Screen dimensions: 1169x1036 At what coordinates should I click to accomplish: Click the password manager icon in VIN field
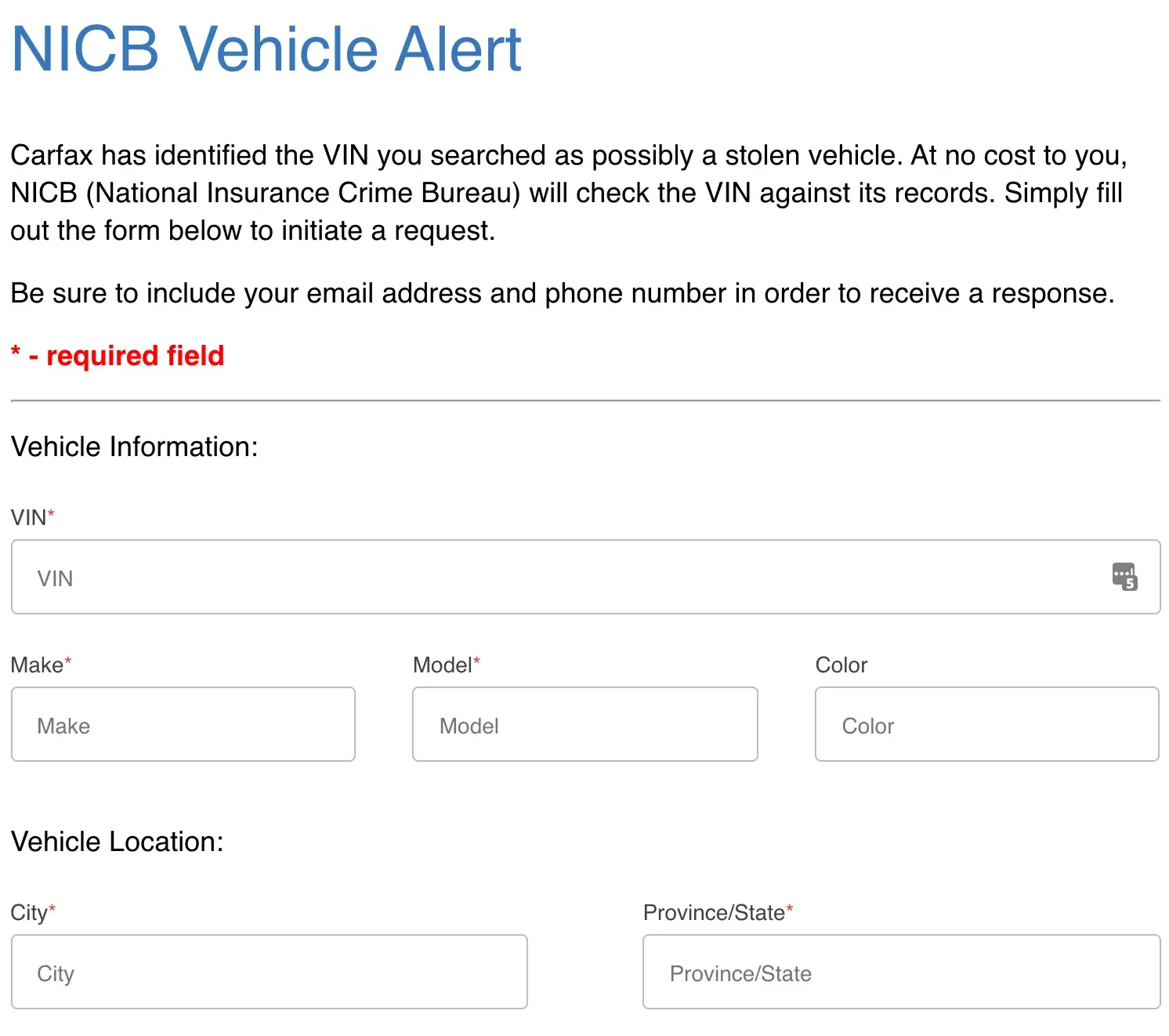[x=1124, y=577]
